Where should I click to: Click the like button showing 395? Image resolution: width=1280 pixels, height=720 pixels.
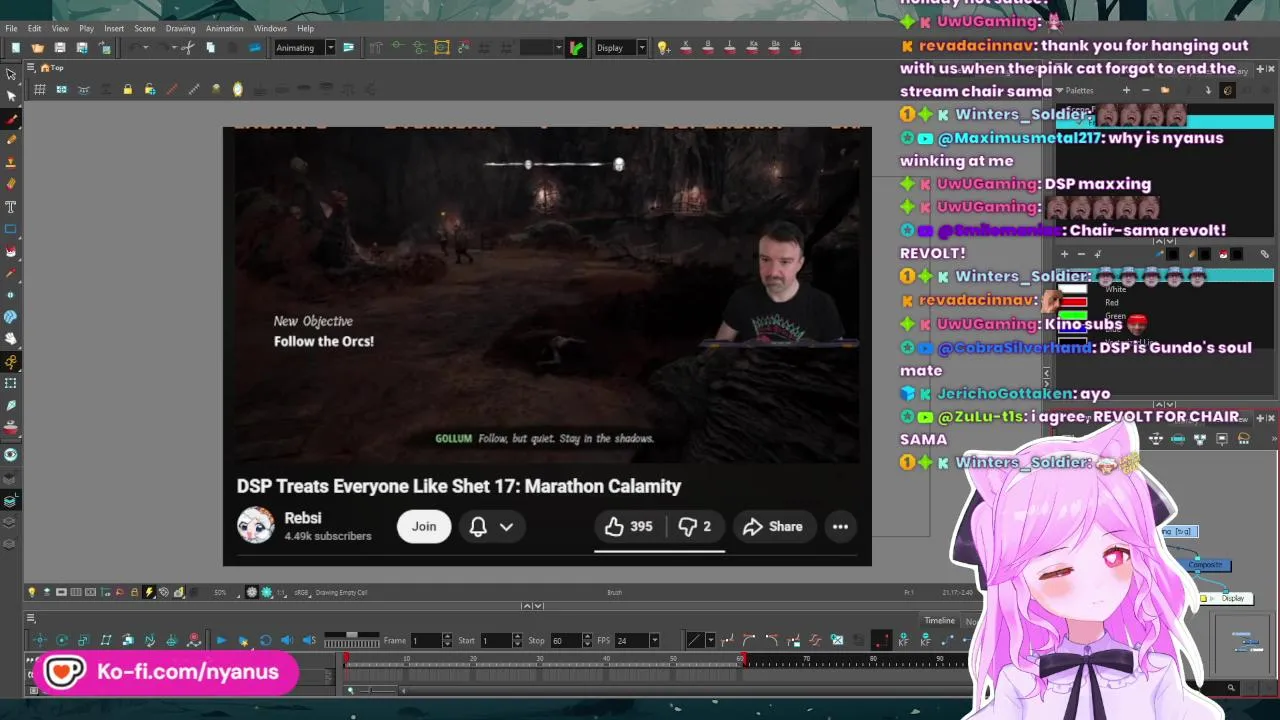(x=628, y=526)
